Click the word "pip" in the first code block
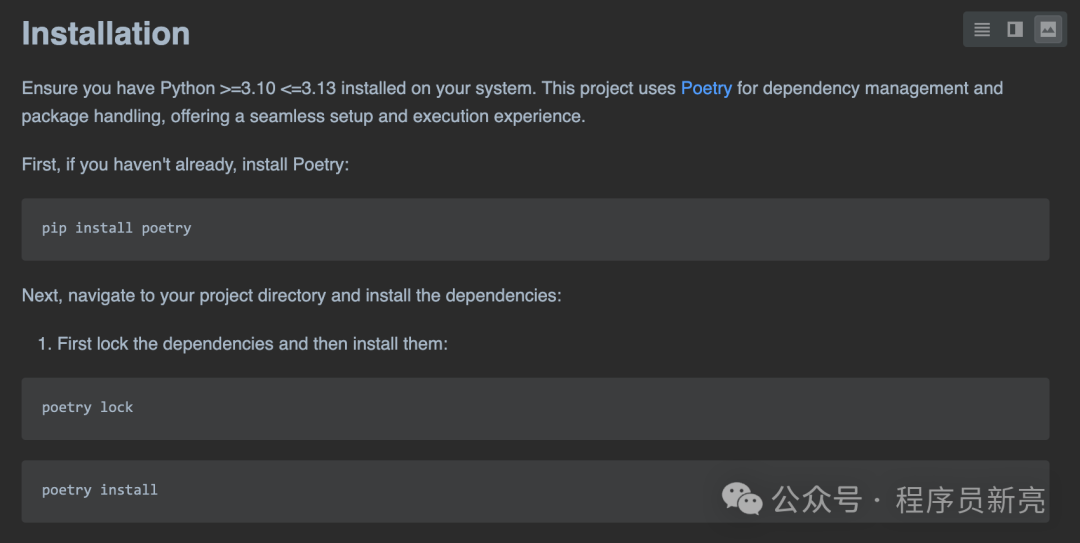This screenshot has width=1080, height=543. (x=54, y=228)
